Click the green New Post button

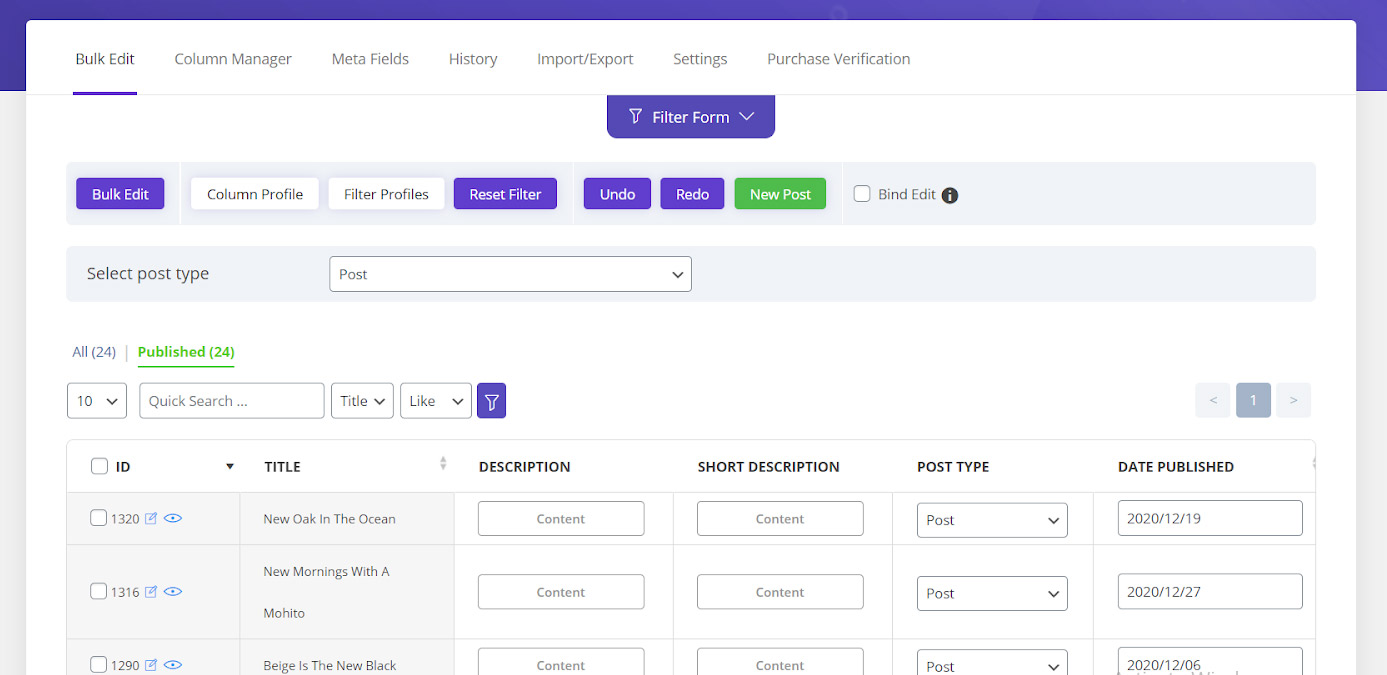(780, 194)
